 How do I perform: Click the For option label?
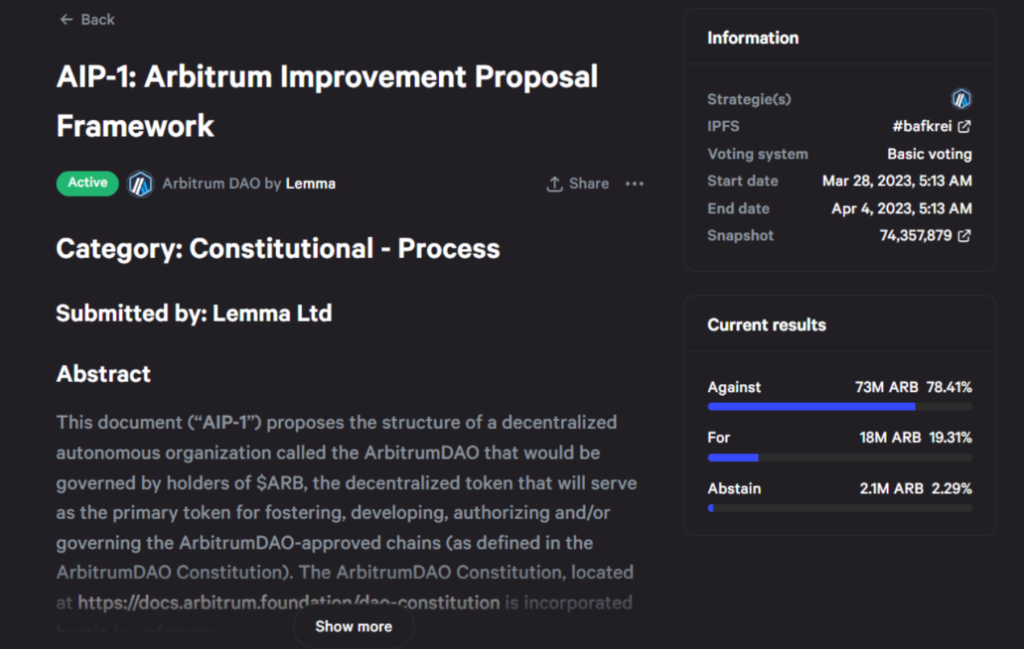(718, 437)
